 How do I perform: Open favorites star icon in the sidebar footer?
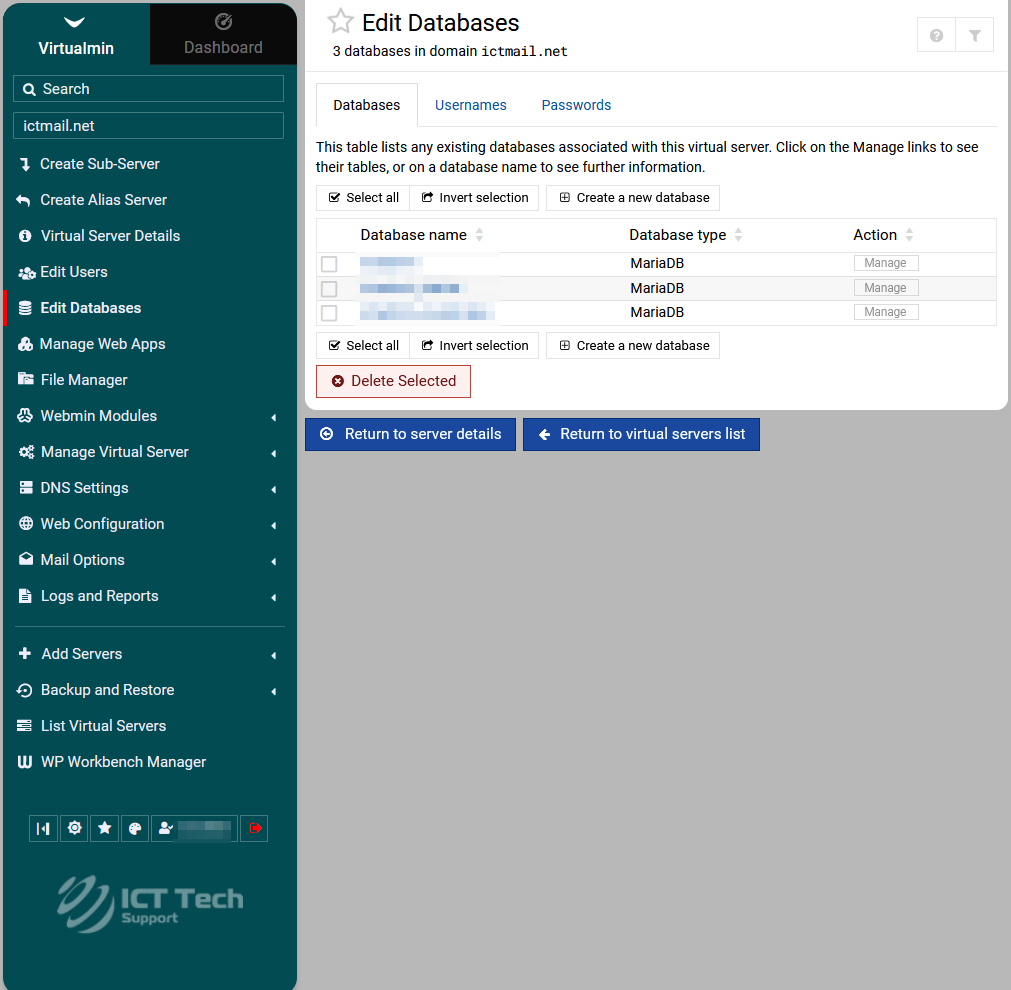pyautogui.click(x=104, y=829)
